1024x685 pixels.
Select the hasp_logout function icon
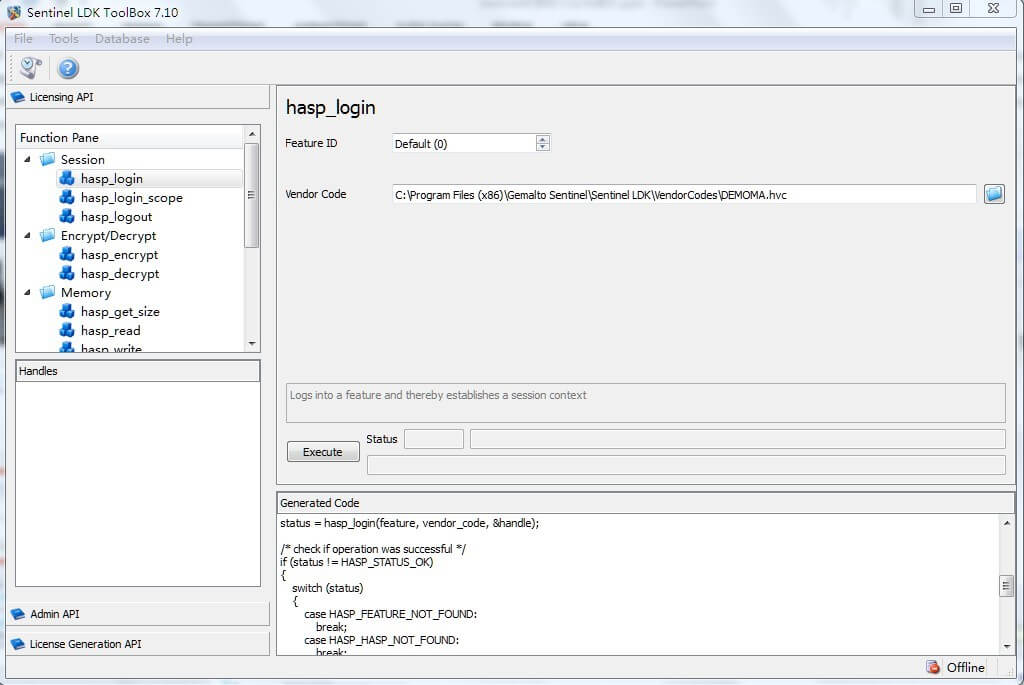click(x=67, y=217)
